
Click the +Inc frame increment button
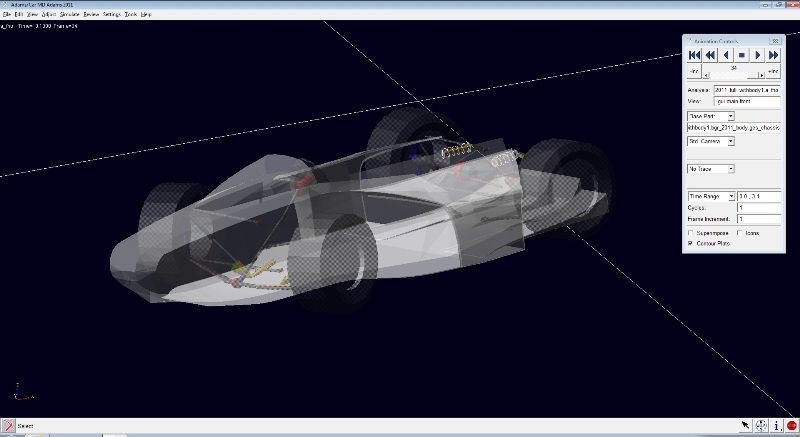[x=773, y=72]
